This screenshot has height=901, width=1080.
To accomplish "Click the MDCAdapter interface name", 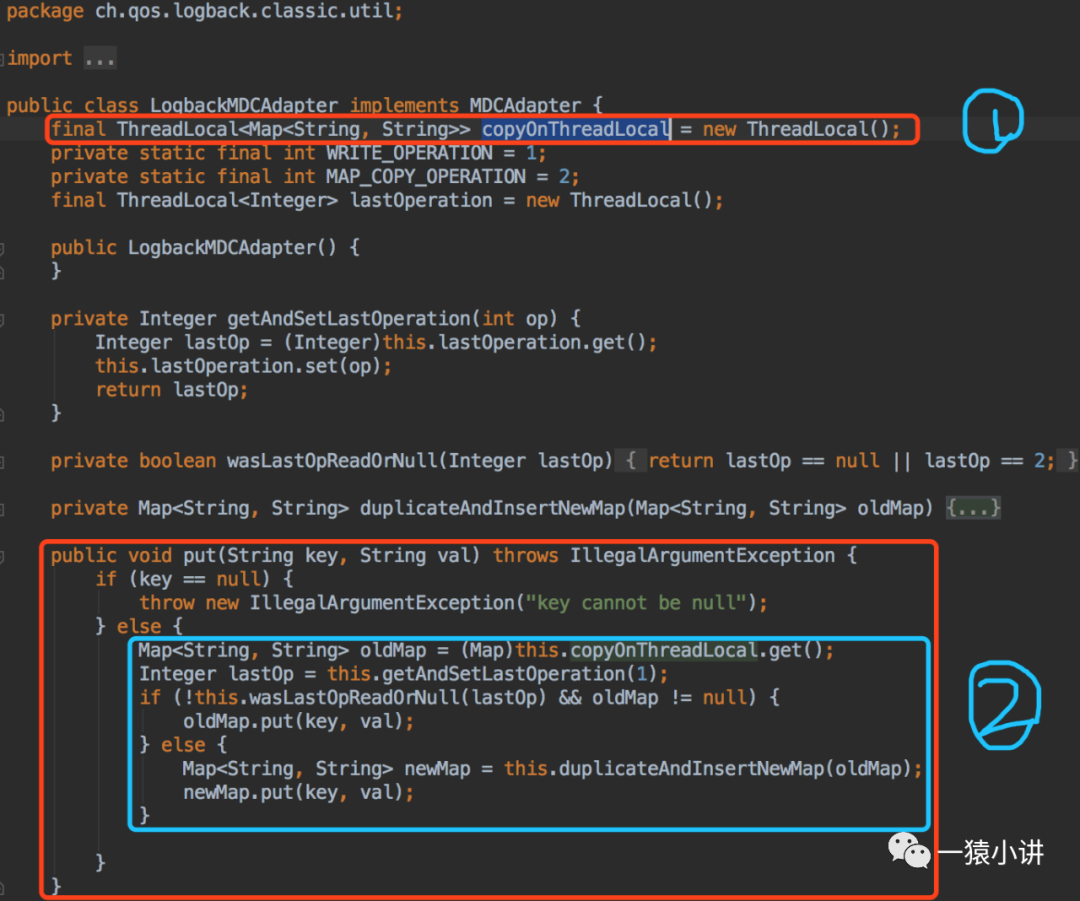I will tap(526, 105).
